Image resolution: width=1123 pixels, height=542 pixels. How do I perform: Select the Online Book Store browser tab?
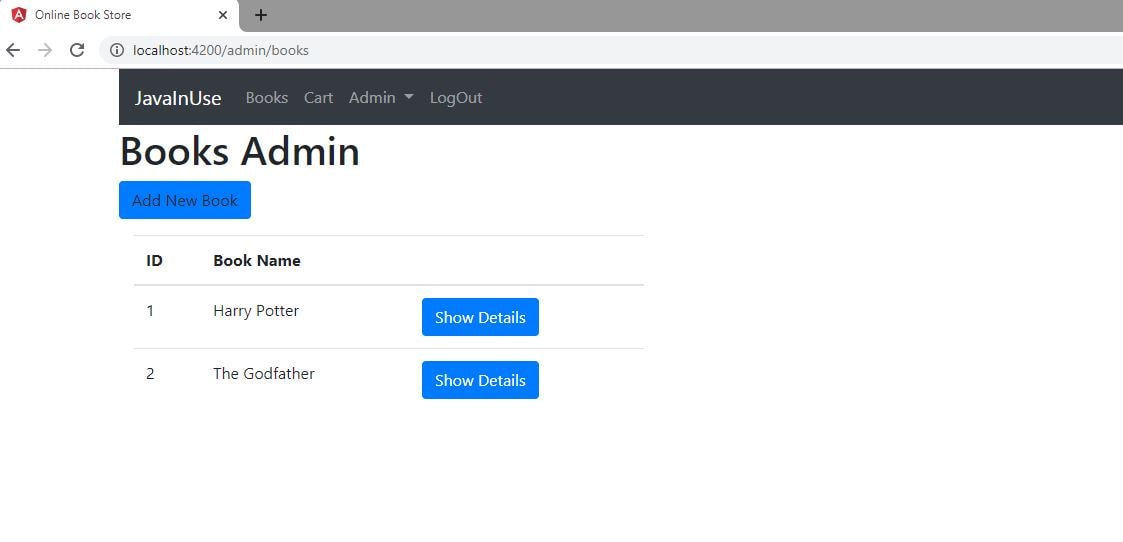pyautogui.click(x=118, y=15)
